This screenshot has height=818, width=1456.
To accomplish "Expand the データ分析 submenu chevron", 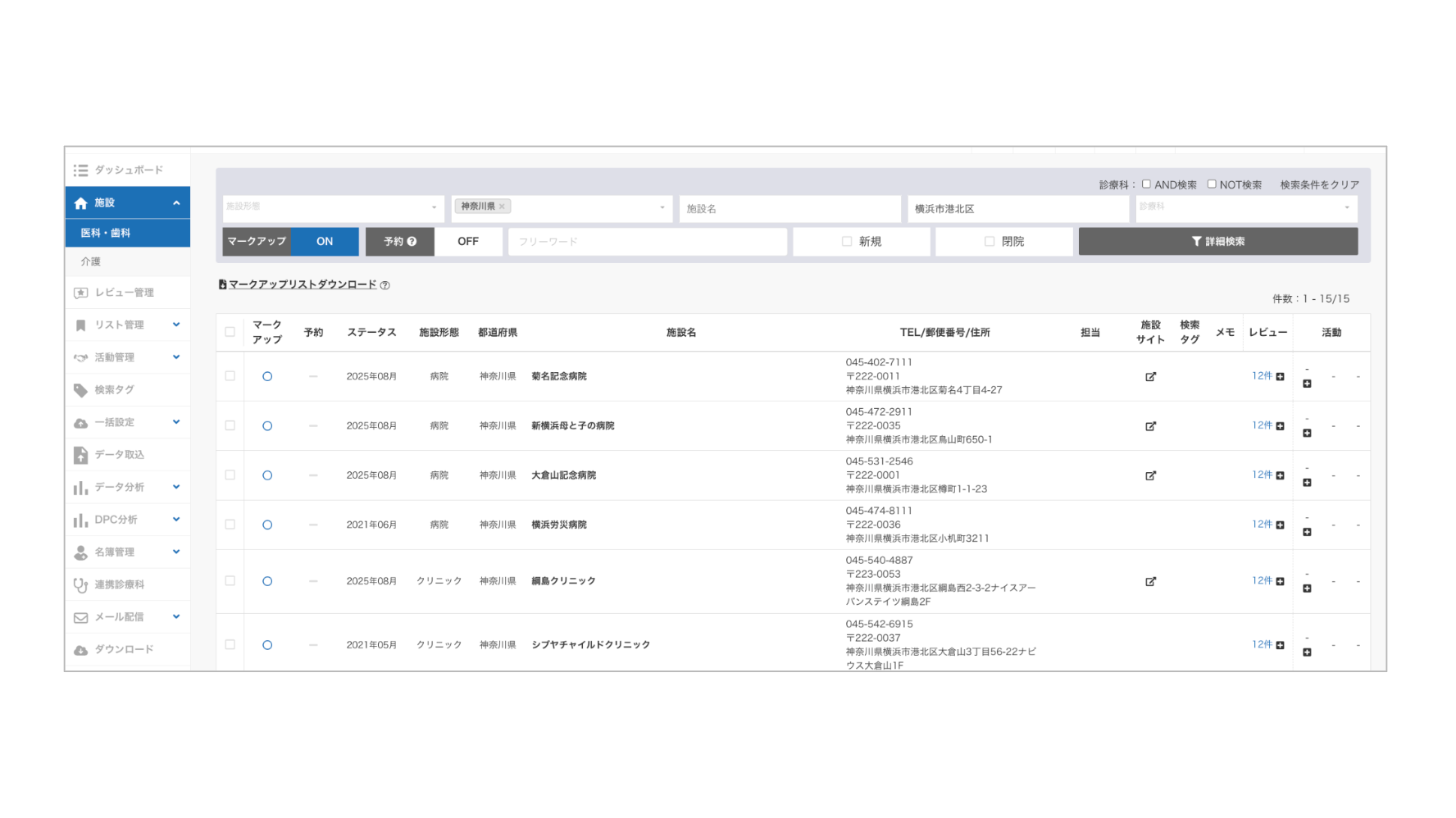I will click(x=176, y=488).
